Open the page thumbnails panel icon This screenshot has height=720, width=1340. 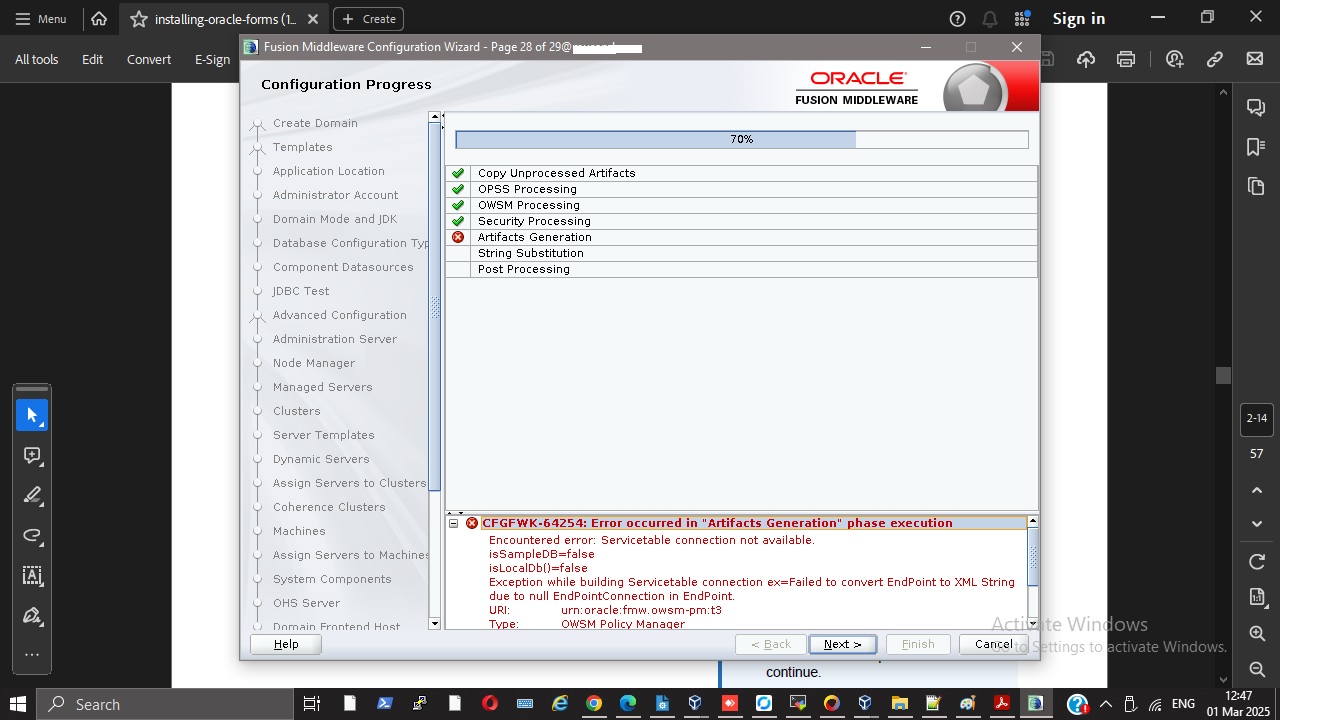pyautogui.click(x=1256, y=186)
